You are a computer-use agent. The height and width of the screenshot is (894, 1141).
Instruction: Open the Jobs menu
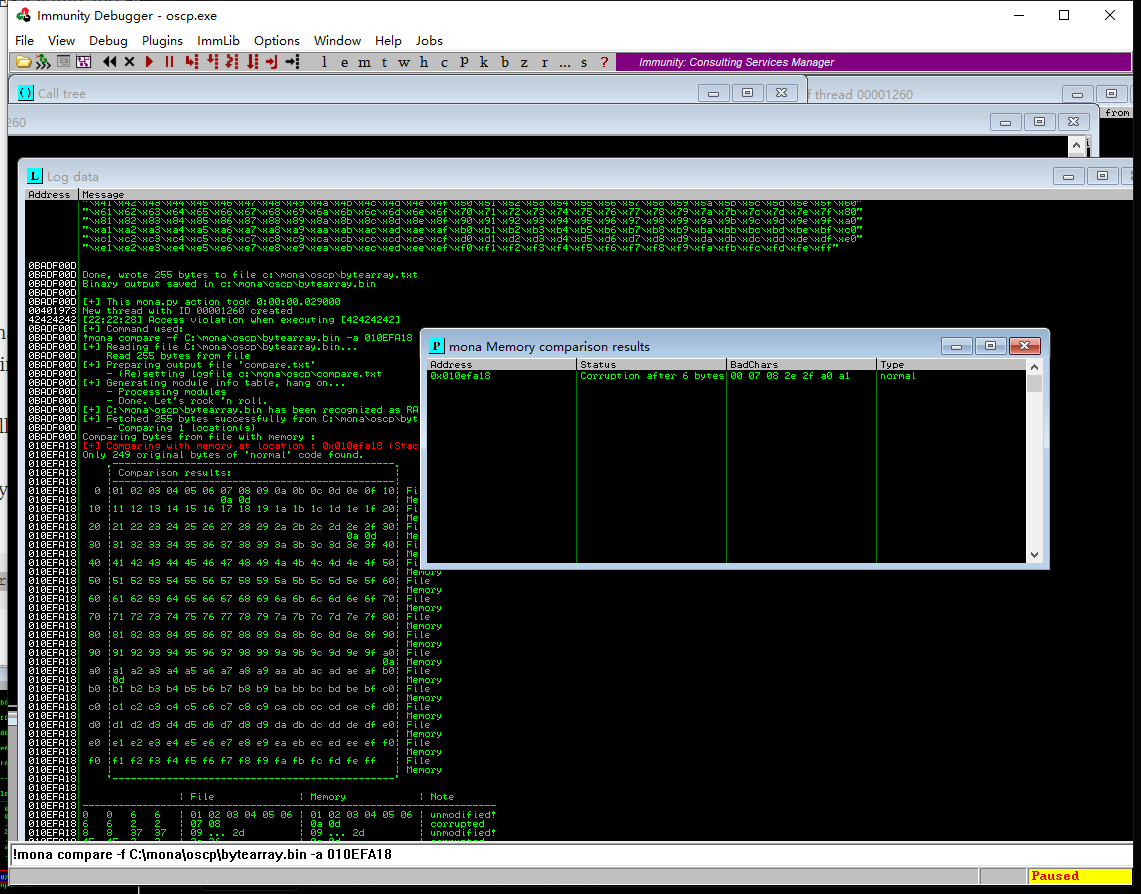click(x=429, y=41)
